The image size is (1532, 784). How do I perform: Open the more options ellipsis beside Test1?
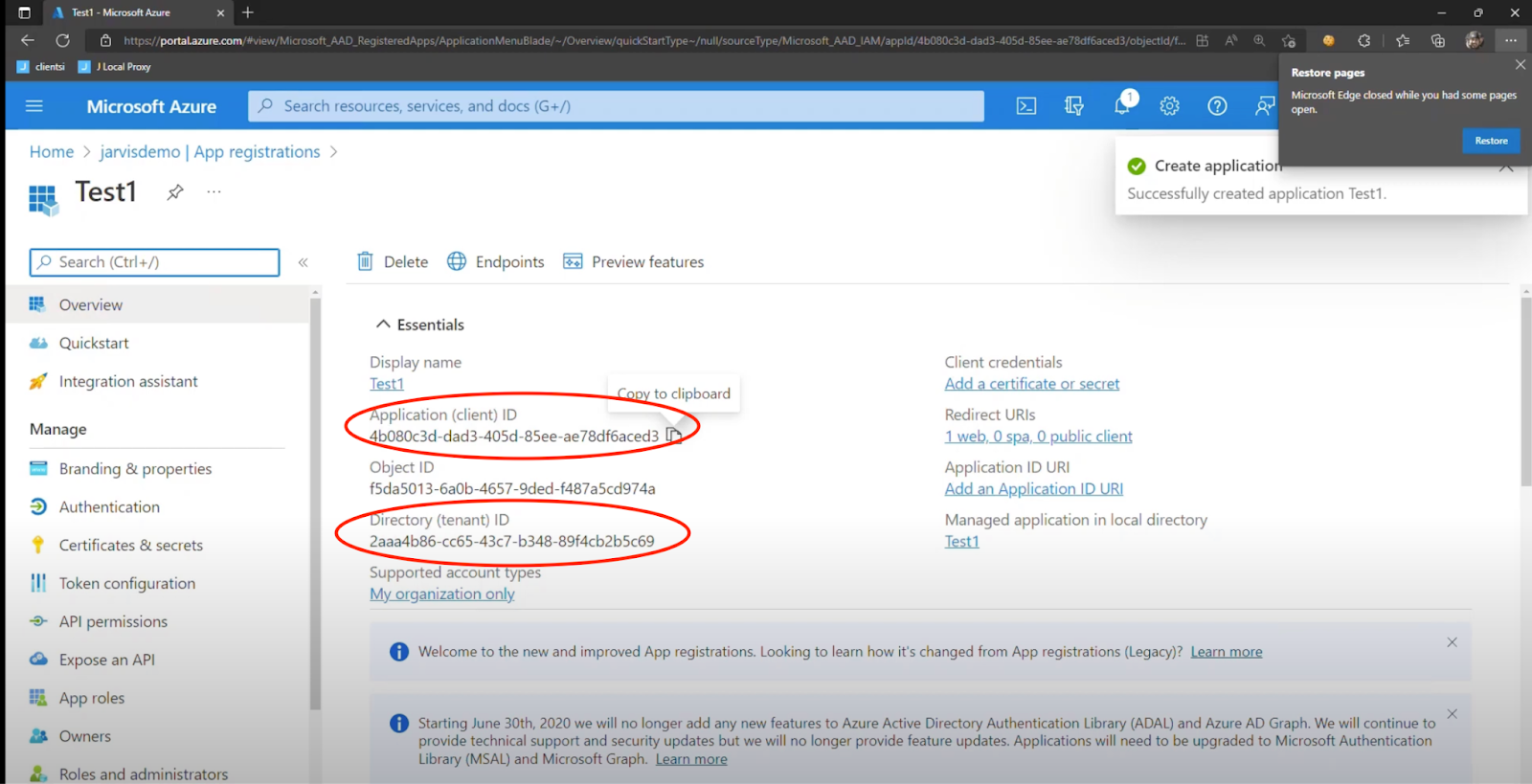click(x=214, y=192)
